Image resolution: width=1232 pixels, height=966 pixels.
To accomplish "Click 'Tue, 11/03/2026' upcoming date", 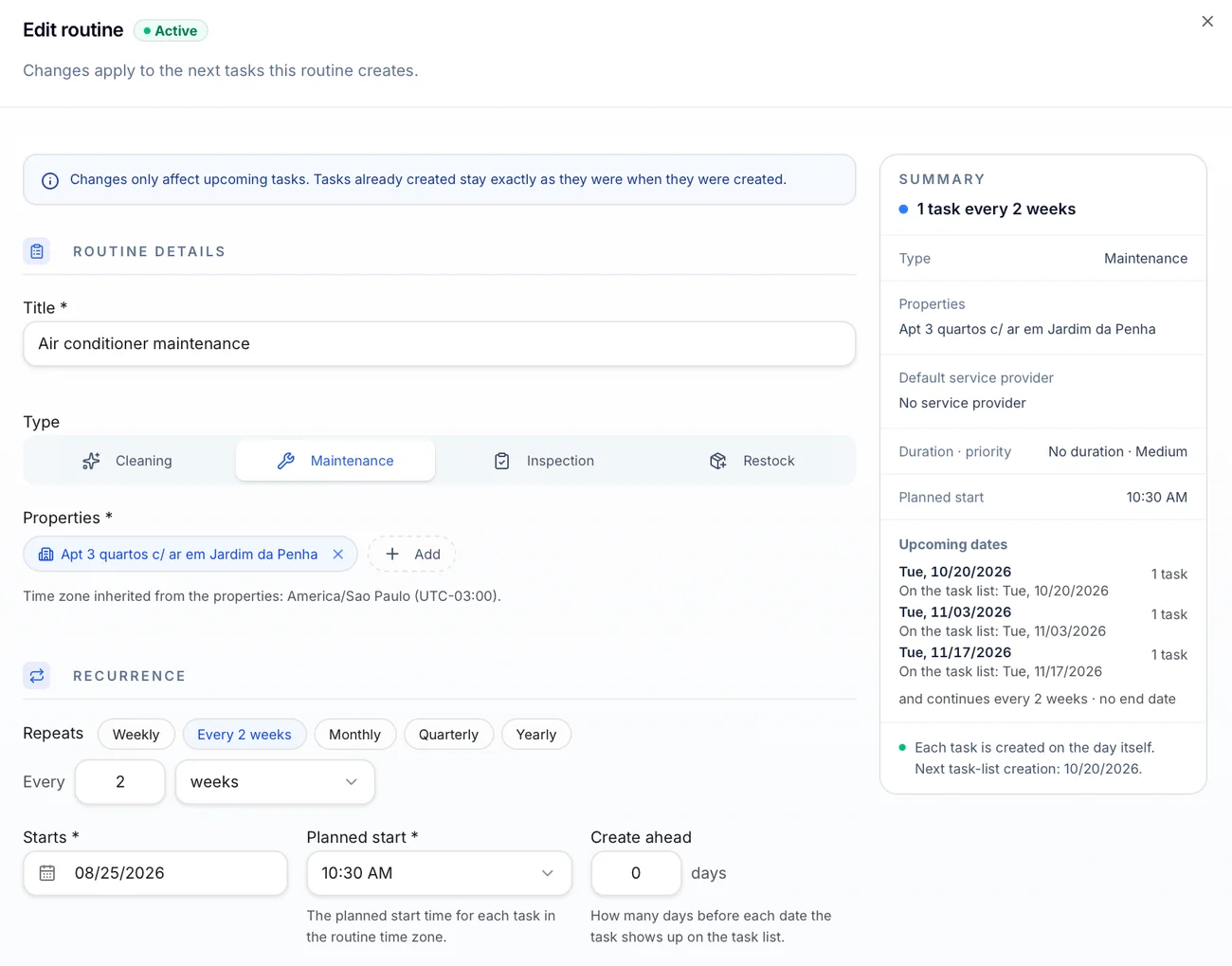I will click(x=954, y=612).
